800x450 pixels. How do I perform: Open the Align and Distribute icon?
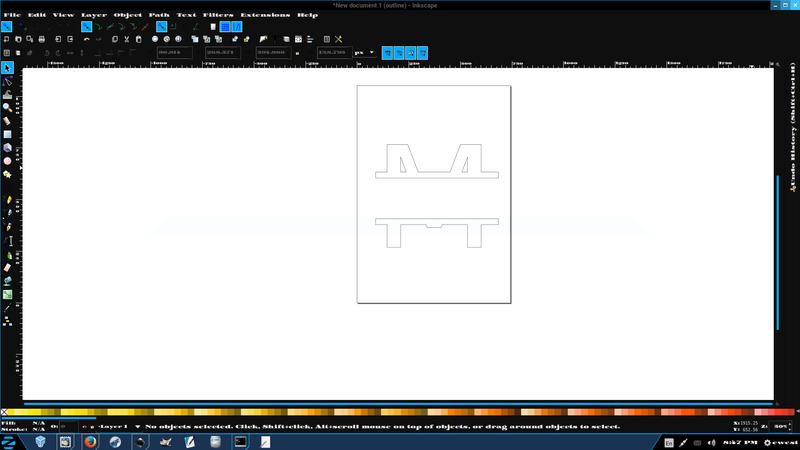(310, 39)
